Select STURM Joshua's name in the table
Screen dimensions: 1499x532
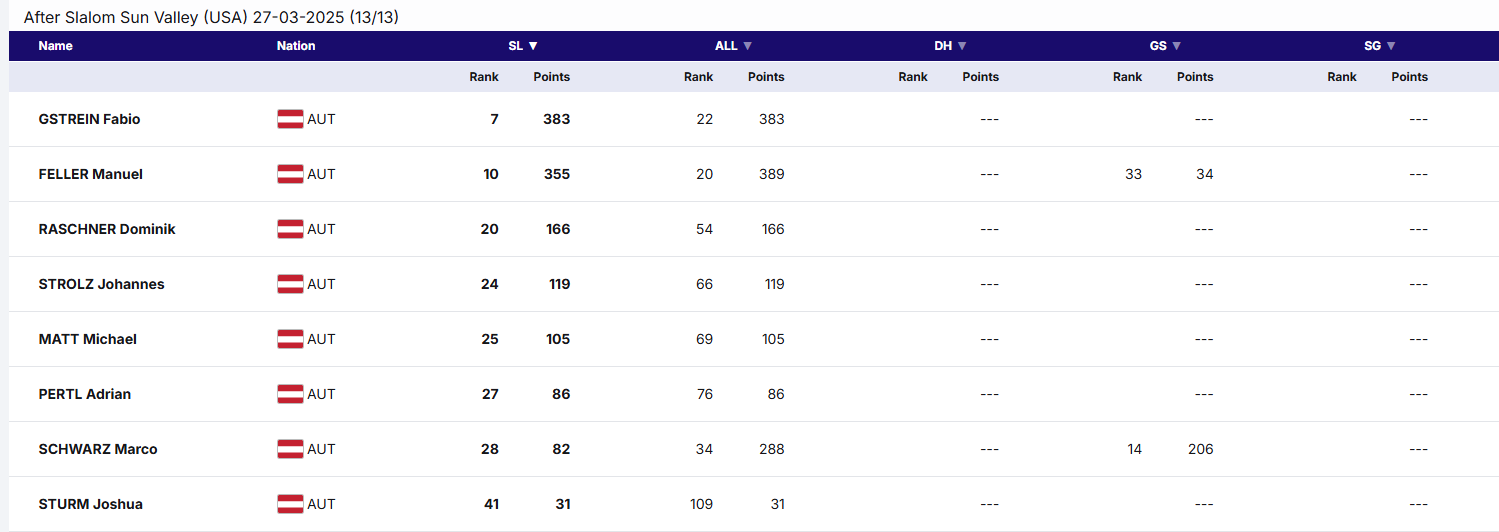click(x=90, y=504)
